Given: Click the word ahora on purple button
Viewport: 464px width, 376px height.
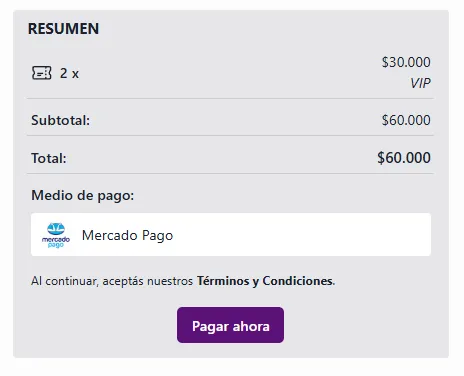Looking at the screenshot, I should [x=251, y=326].
